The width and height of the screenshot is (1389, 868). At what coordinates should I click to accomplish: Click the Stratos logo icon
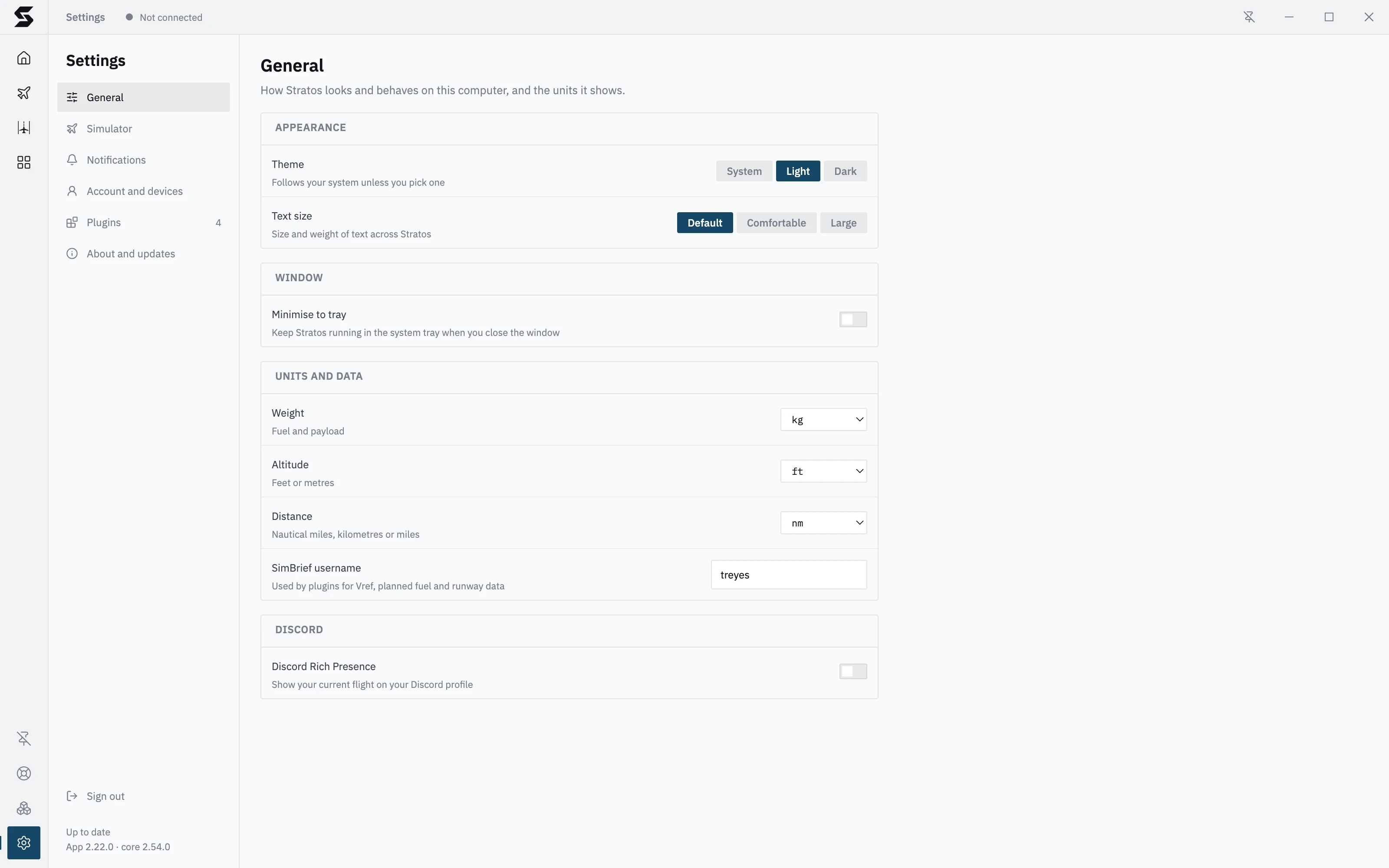[23, 16]
